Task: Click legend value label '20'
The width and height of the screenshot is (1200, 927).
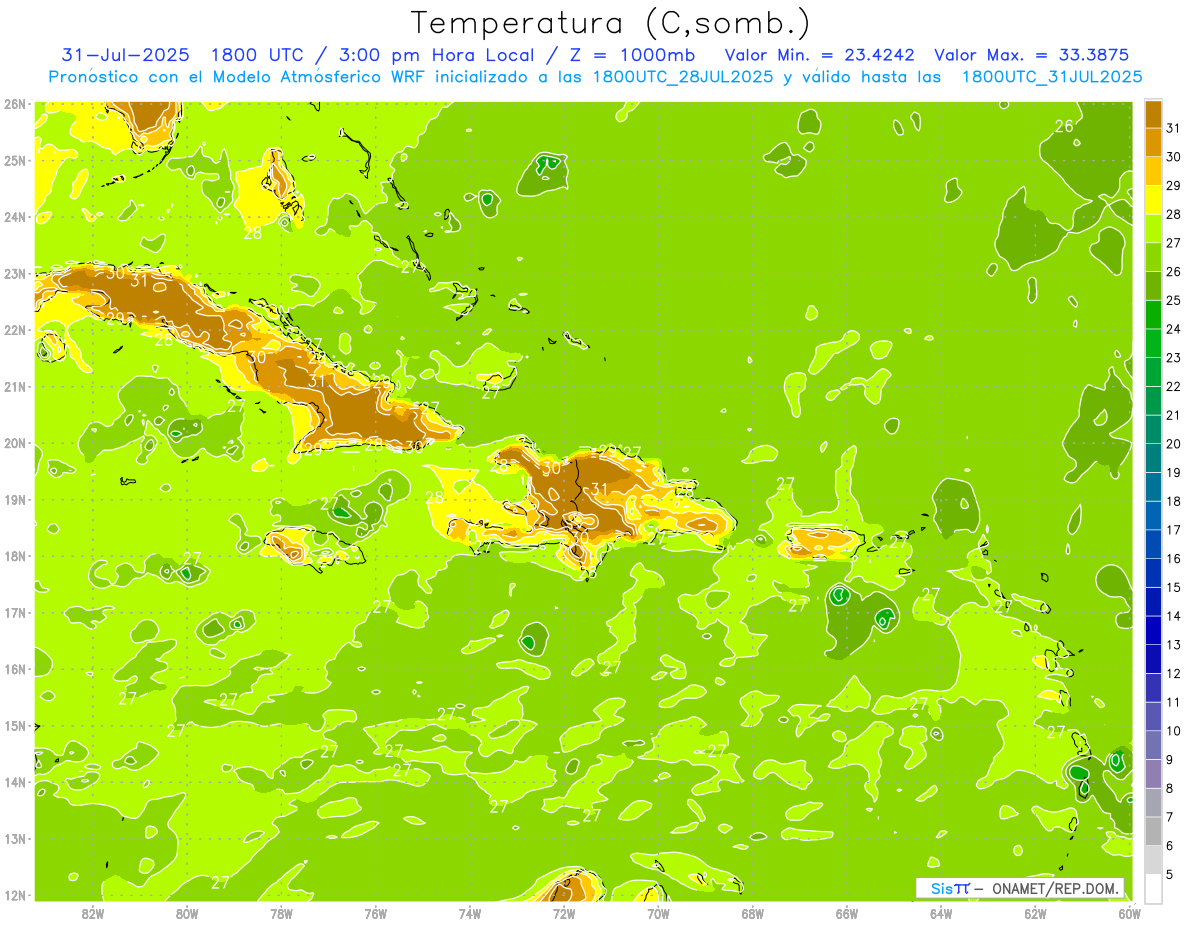Action: click(1174, 444)
